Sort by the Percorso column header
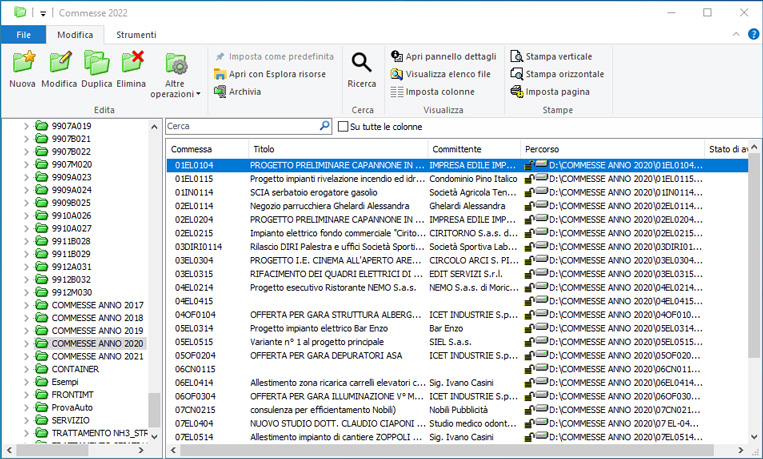The image size is (763, 459). [612, 149]
